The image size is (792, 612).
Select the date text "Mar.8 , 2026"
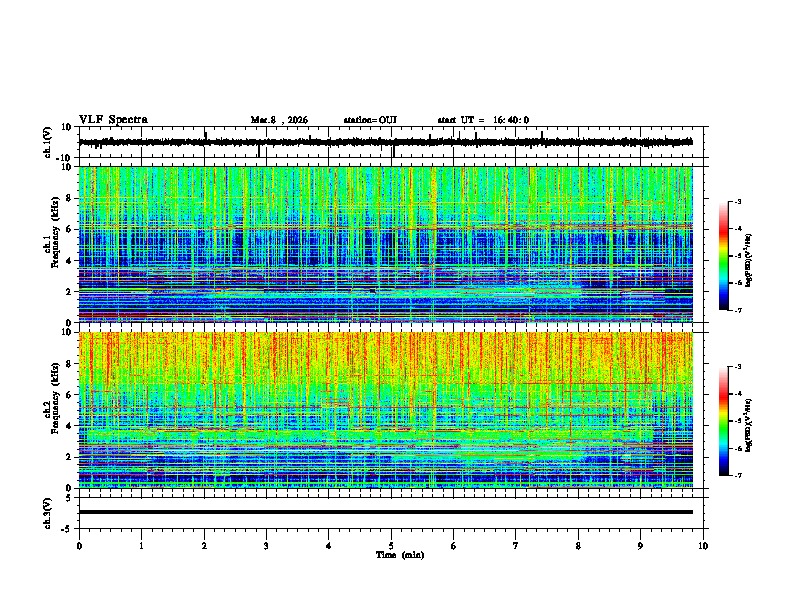tap(279, 120)
